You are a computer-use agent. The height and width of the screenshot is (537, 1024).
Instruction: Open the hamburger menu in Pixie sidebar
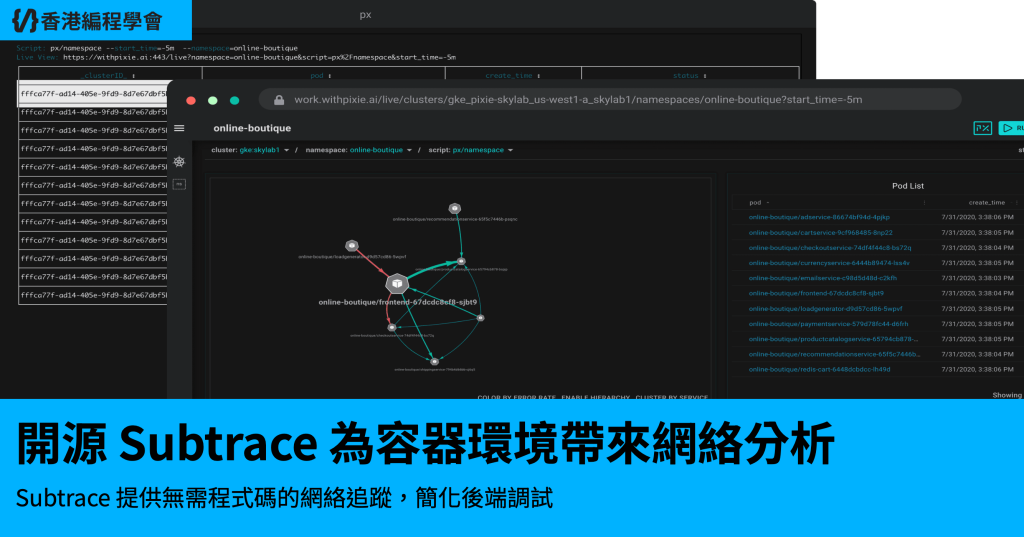coord(179,129)
